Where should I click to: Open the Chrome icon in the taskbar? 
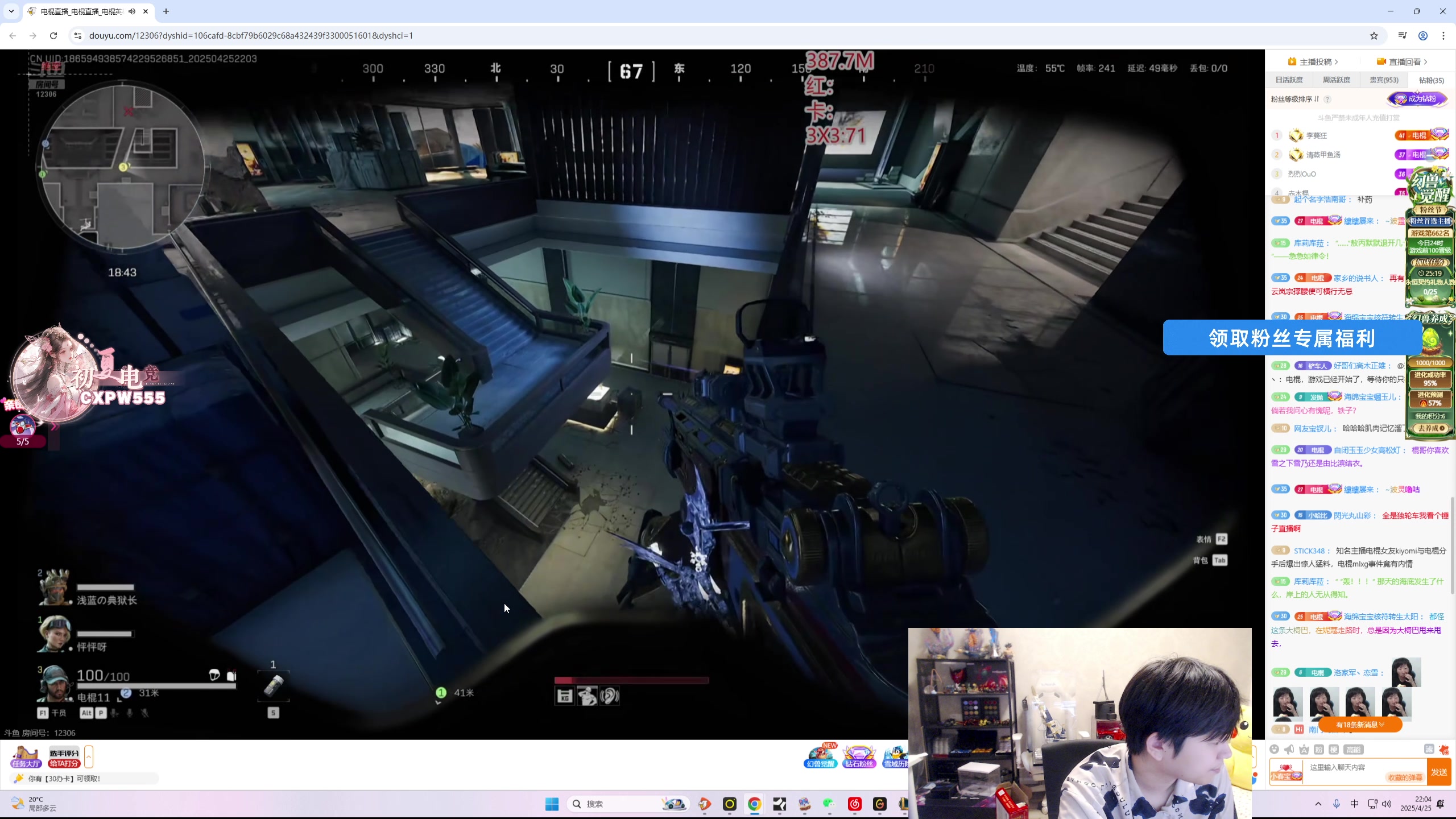pos(755,804)
